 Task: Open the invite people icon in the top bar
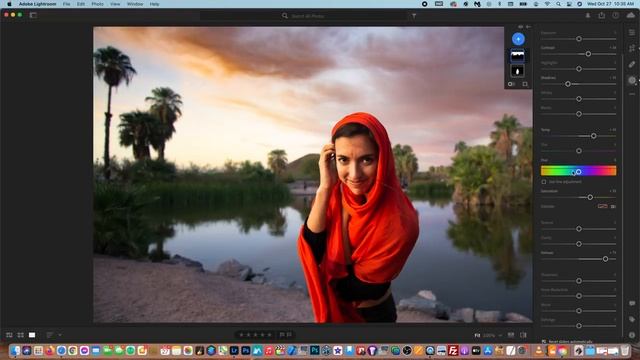point(588,16)
